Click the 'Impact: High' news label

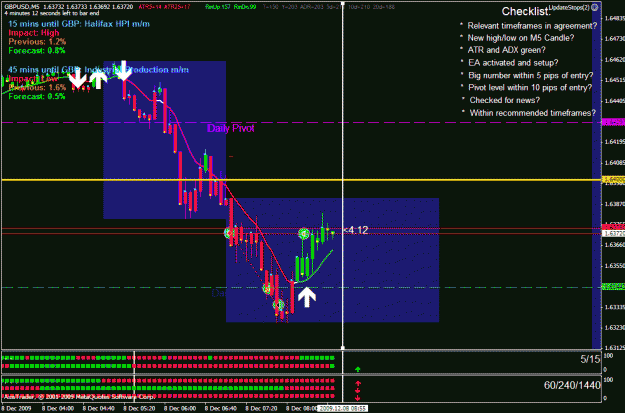[x=34, y=33]
